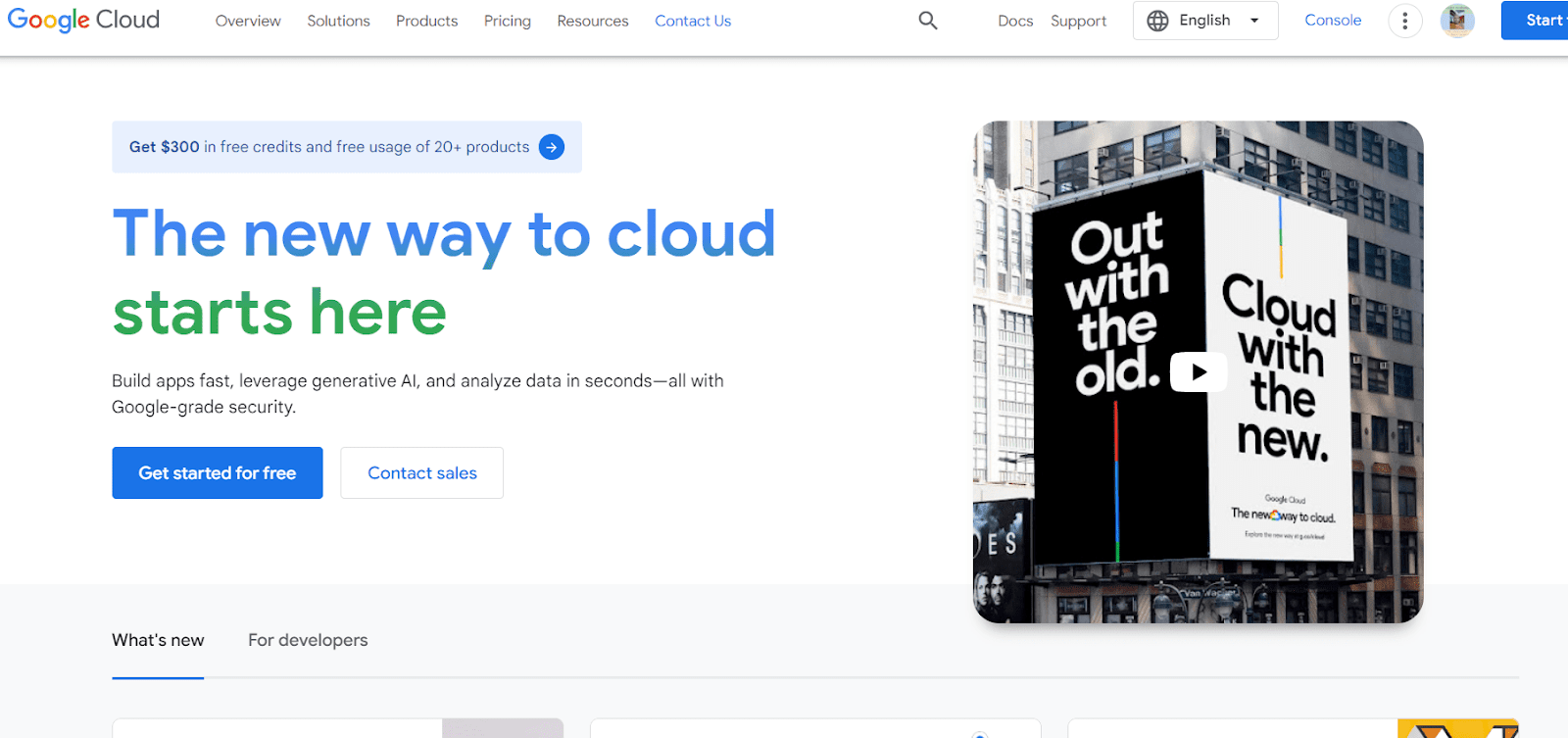
Task: Play the Out with the old video
Action: [1198, 372]
